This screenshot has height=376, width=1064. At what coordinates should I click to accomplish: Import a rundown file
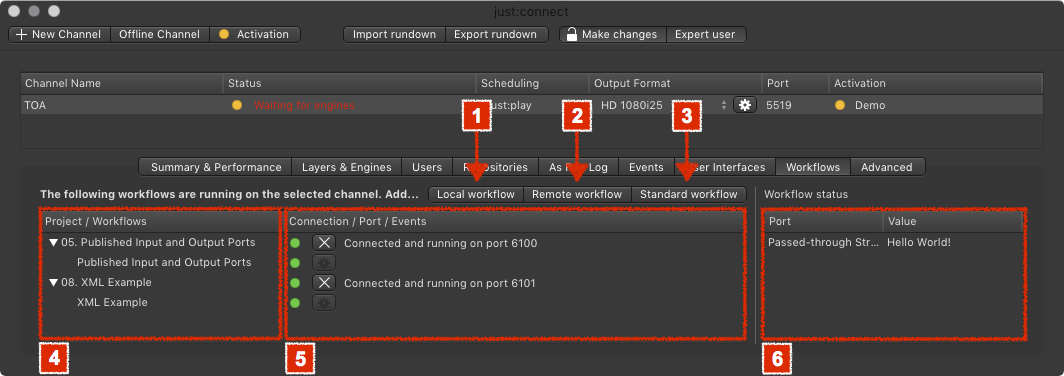tap(394, 35)
